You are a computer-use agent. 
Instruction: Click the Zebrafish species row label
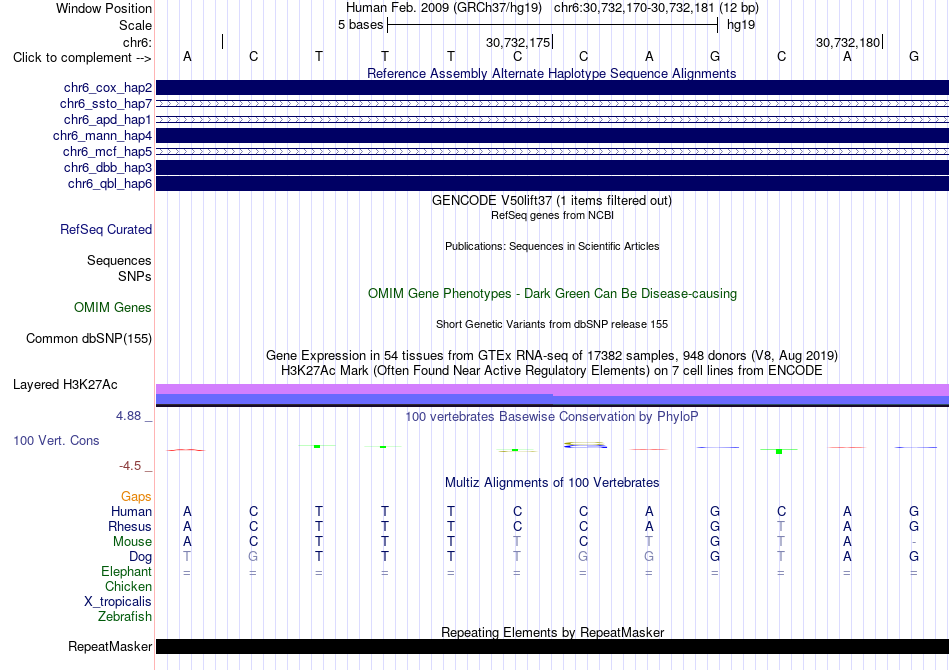[x=125, y=617]
